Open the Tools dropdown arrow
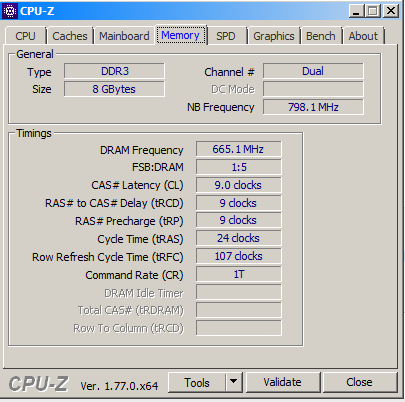 click(234, 382)
